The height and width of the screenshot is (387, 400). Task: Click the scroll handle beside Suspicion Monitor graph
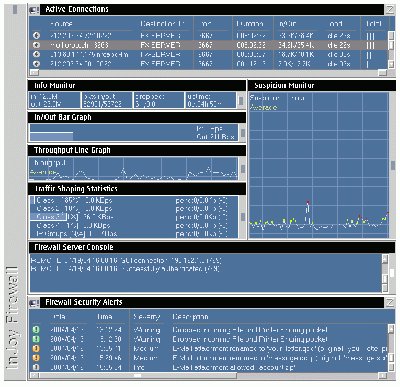pos(393,165)
